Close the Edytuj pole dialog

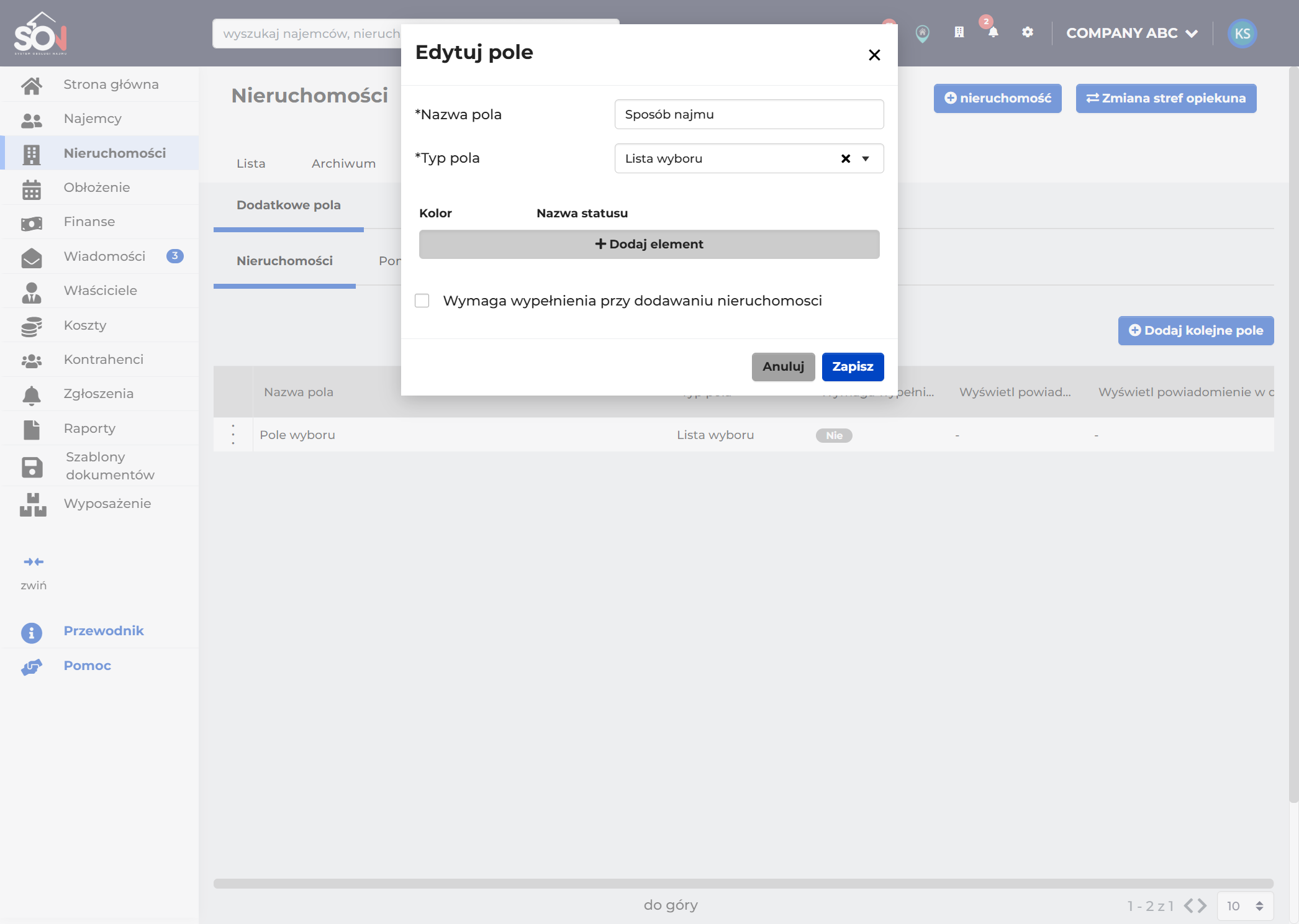[x=874, y=55]
